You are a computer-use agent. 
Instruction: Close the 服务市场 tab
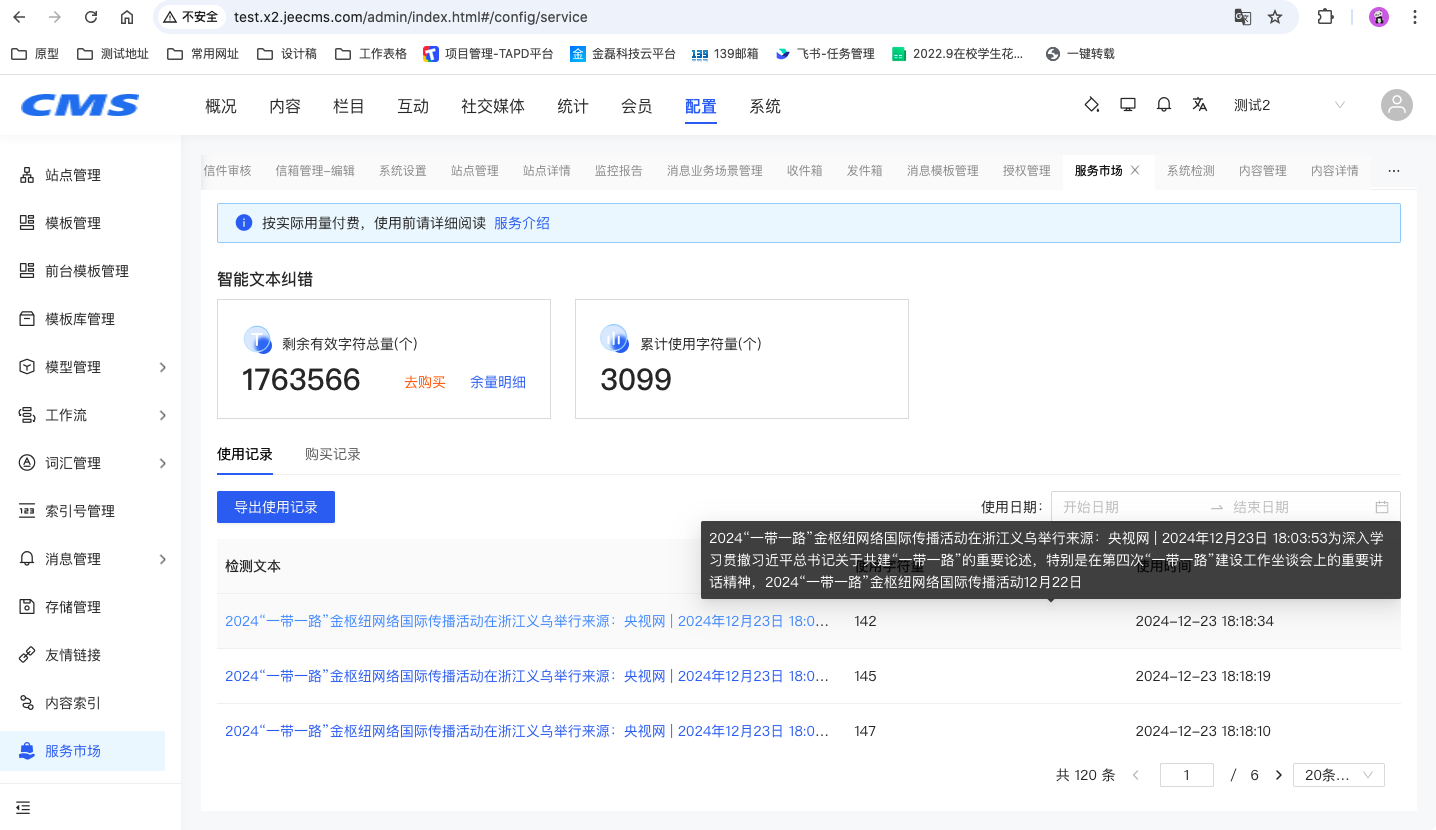click(x=1135, y=171)
